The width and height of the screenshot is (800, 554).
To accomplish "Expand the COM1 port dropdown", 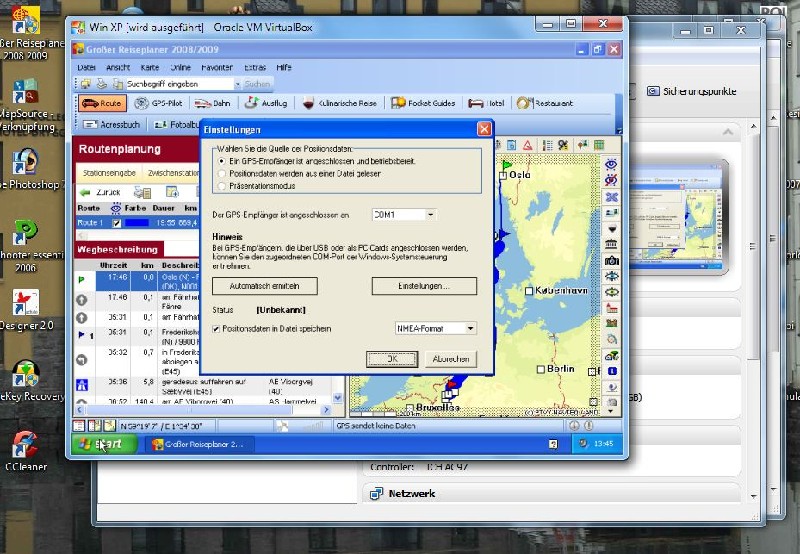I will 431,214.
